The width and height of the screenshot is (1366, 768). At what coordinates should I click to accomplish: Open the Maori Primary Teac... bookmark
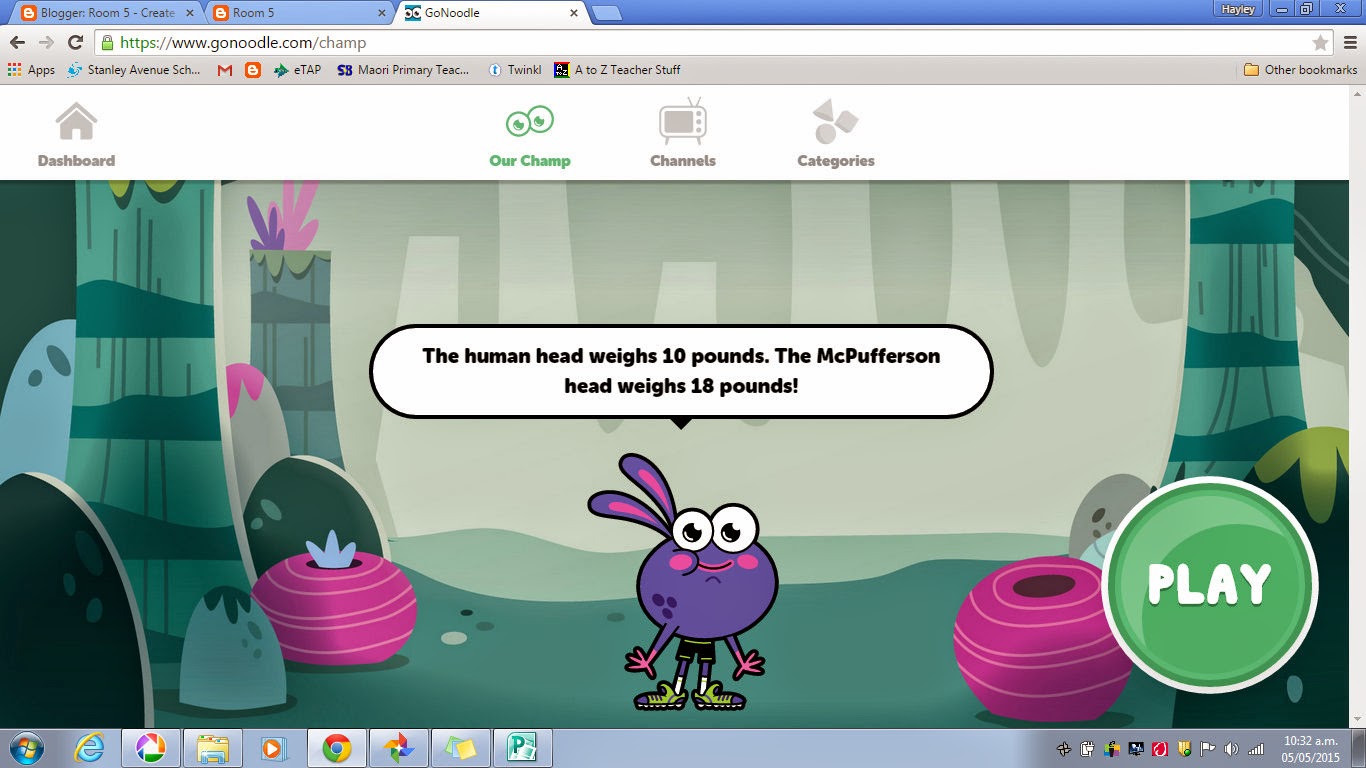[x=403, y=70]
